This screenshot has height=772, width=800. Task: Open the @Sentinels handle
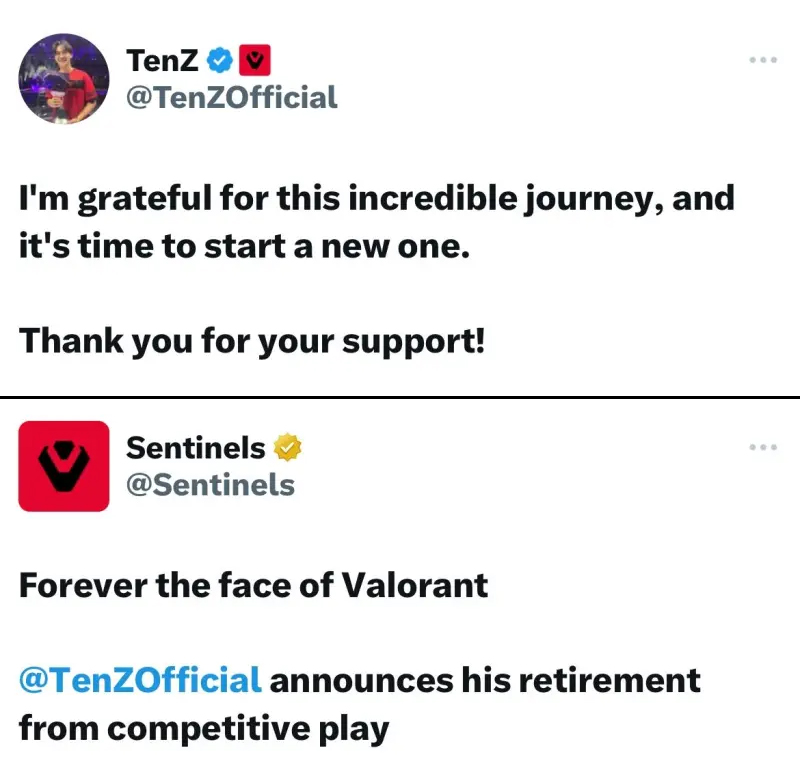(x=210, y=485)
